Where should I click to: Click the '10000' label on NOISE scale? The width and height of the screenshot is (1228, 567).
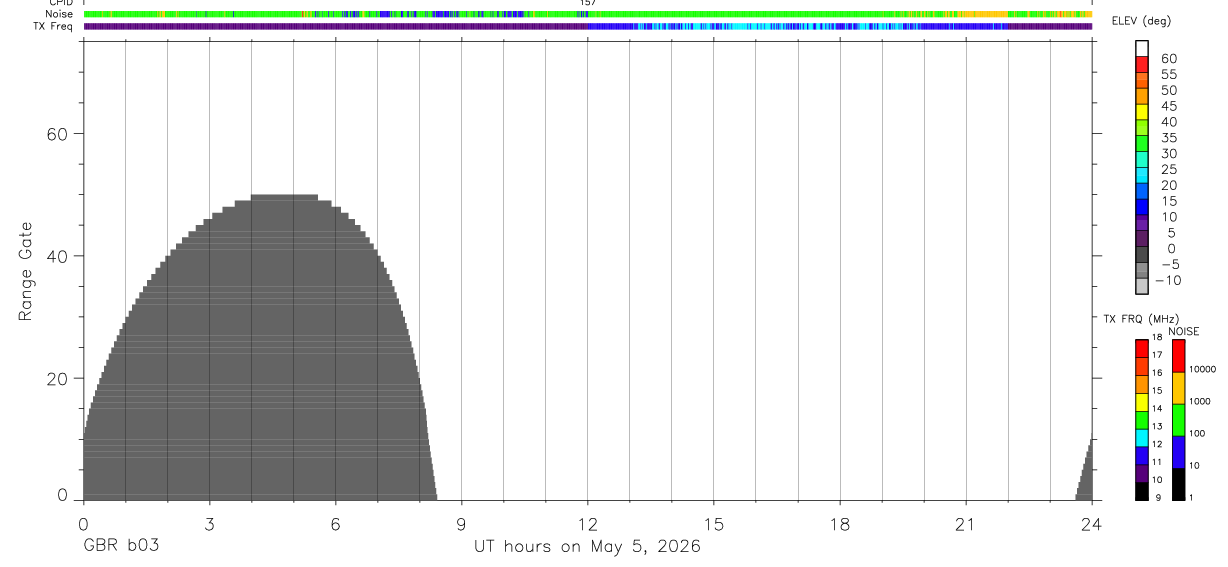point(1202,369)
